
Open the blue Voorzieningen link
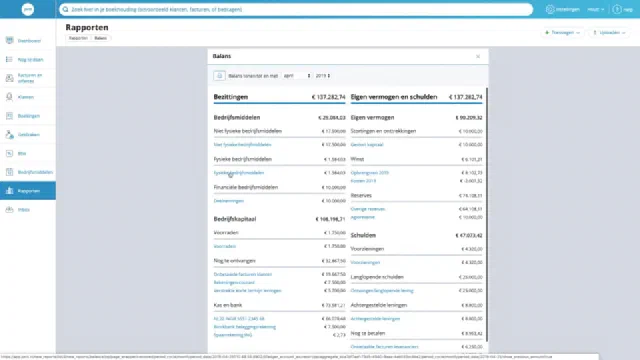click(365, 262)
